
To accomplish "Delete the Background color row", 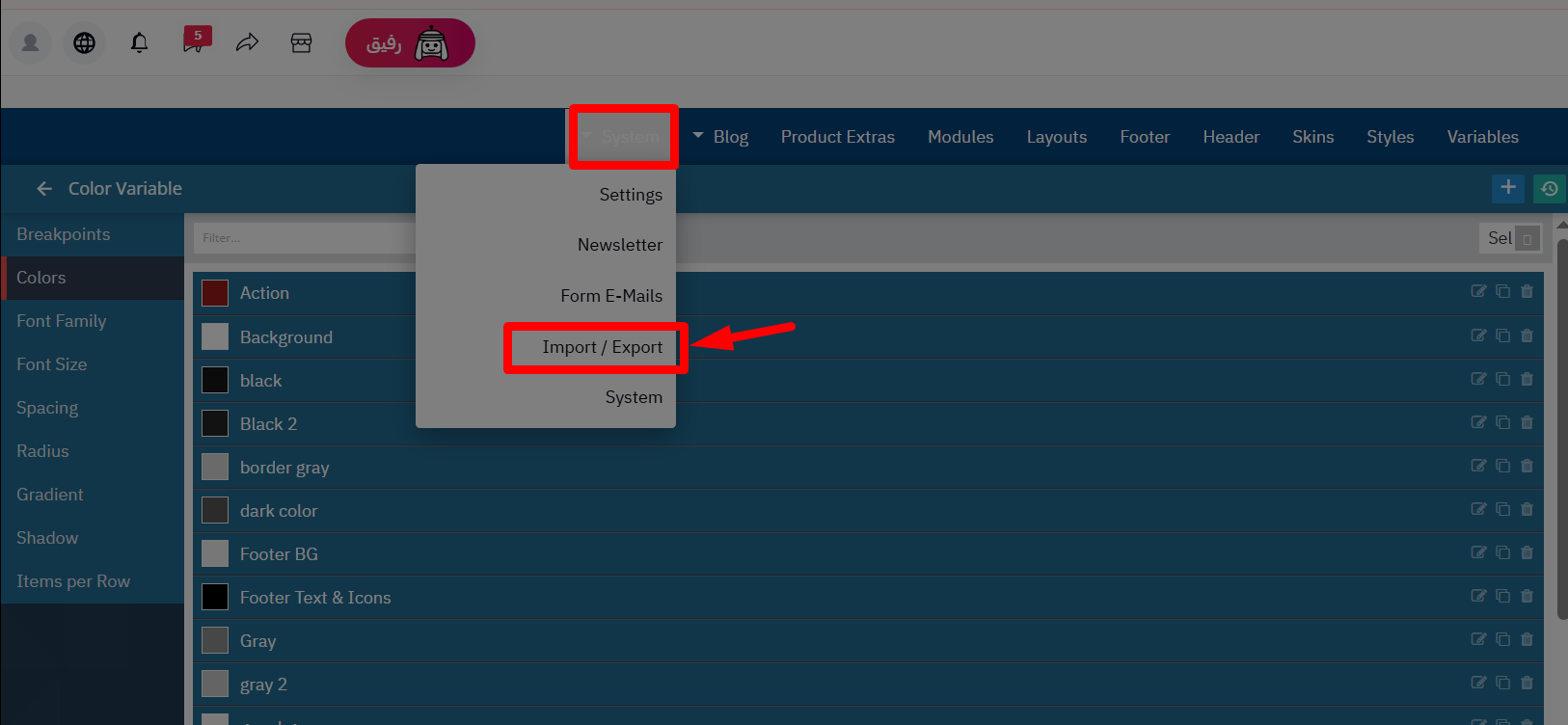I will 1527,336.
